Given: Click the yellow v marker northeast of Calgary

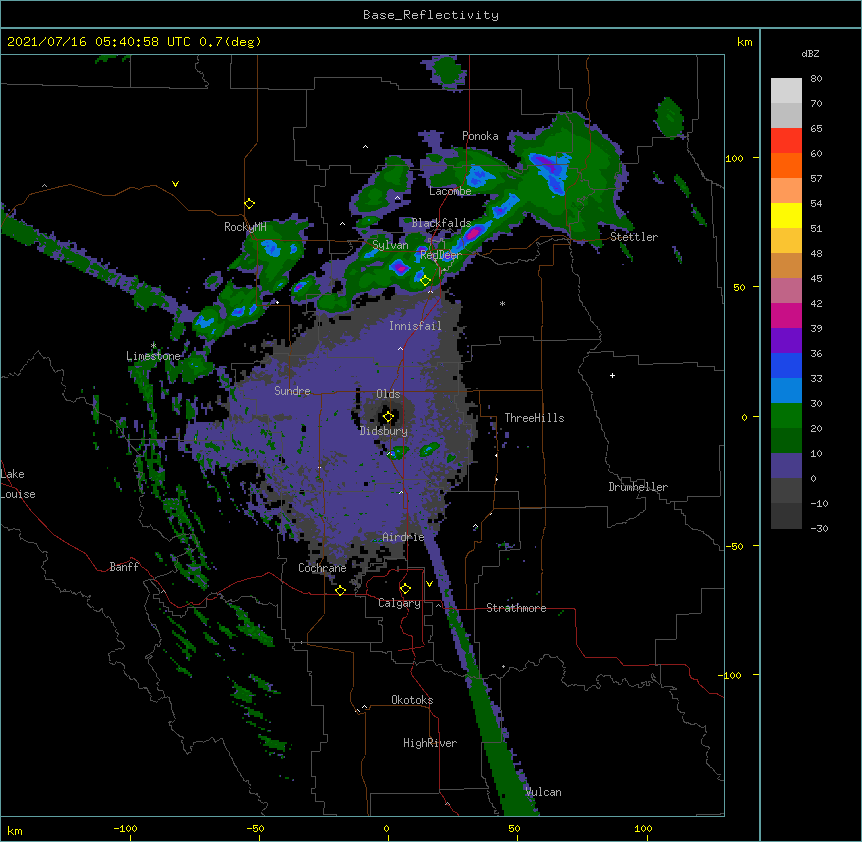Looking at the screenshot, I should click(429, 584).
